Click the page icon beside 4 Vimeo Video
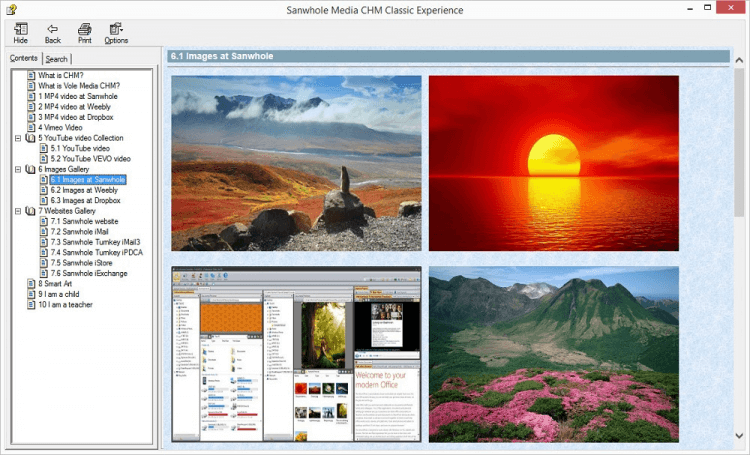750x455 pixels. tap(31, 128)
